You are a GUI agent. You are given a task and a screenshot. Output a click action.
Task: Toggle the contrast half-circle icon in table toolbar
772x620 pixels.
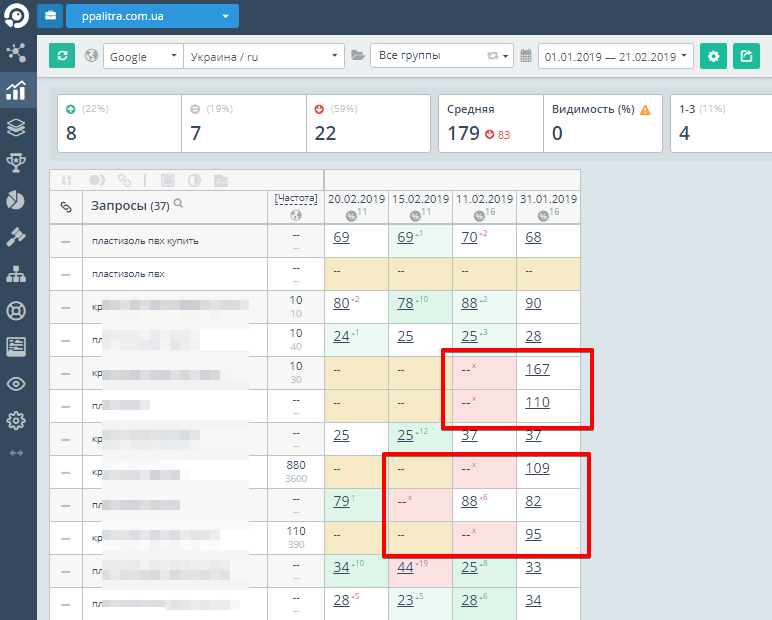pos(194,180)
